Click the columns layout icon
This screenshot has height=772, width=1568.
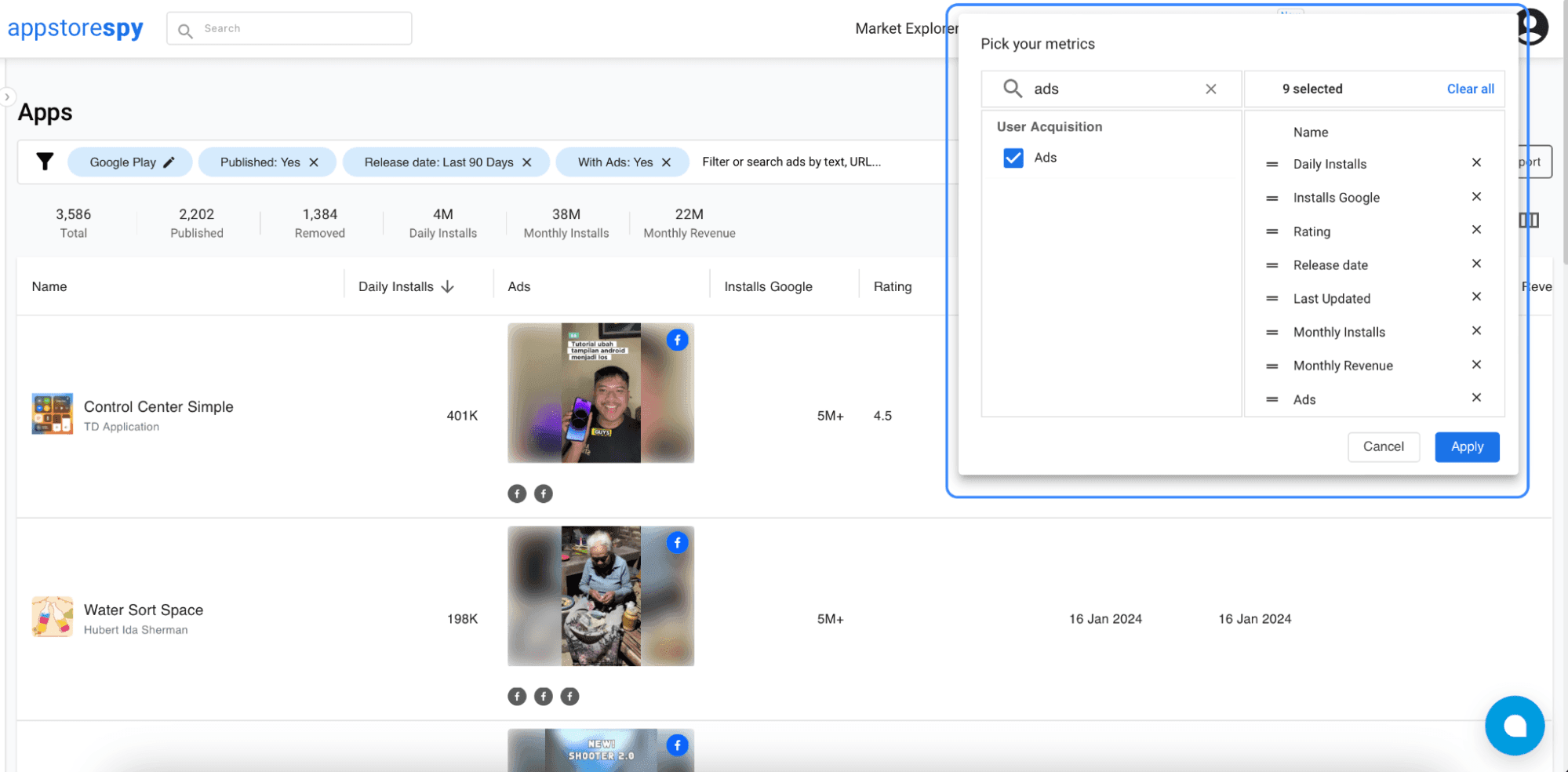click(x=1528, y=220)
